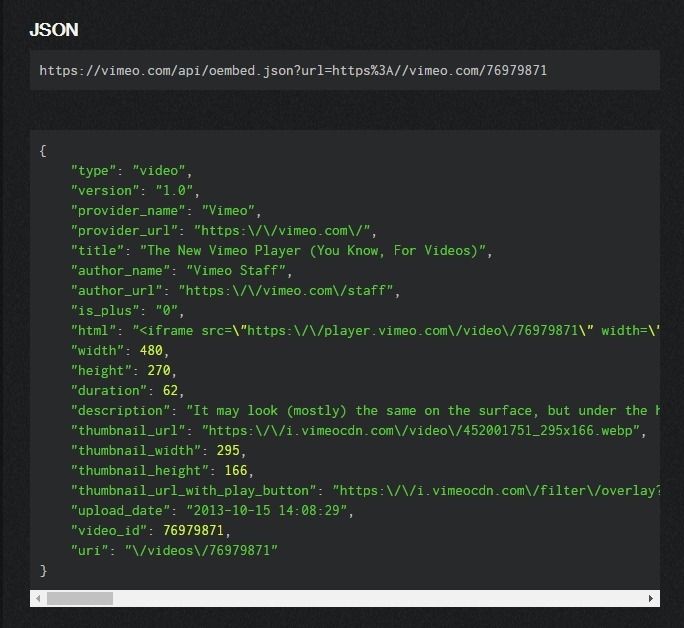This screenshot has width=684, height=628.
Task: Click the "thumbnail_url_with_play_button" line
Action: tap(365, 491)
